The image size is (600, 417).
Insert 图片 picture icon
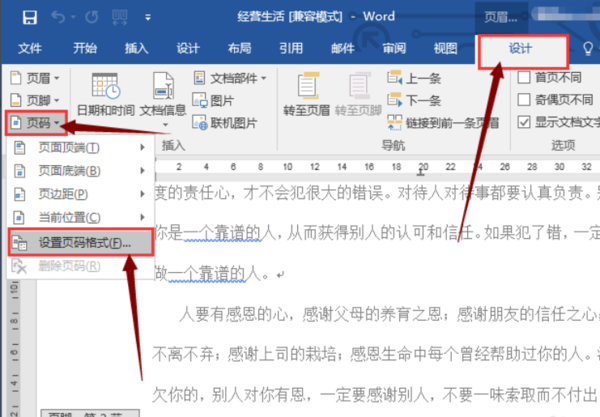tap(199, 100)
